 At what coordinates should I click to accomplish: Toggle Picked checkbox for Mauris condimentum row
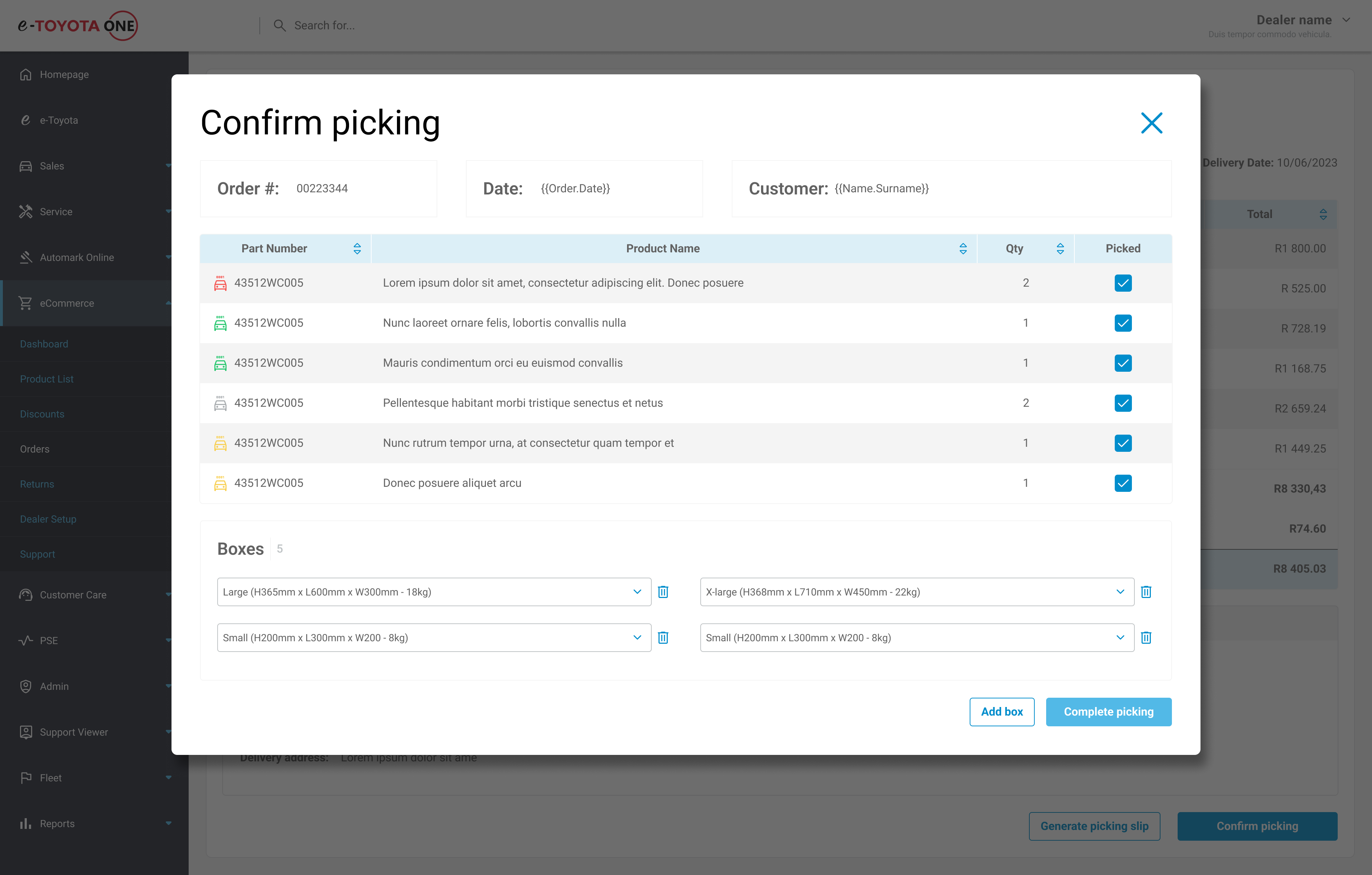click(1123, 363)
